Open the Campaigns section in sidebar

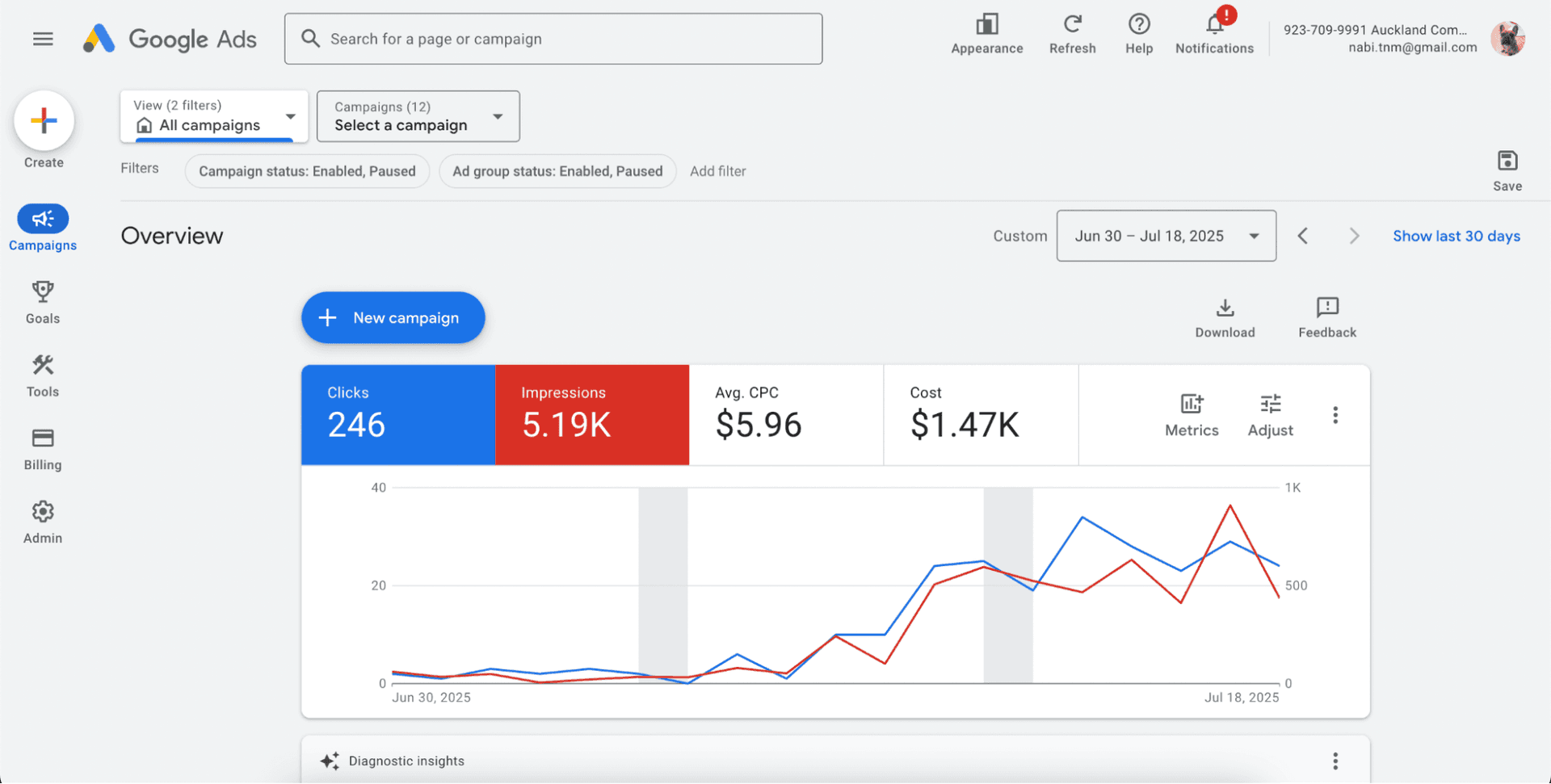click(42, 227)
